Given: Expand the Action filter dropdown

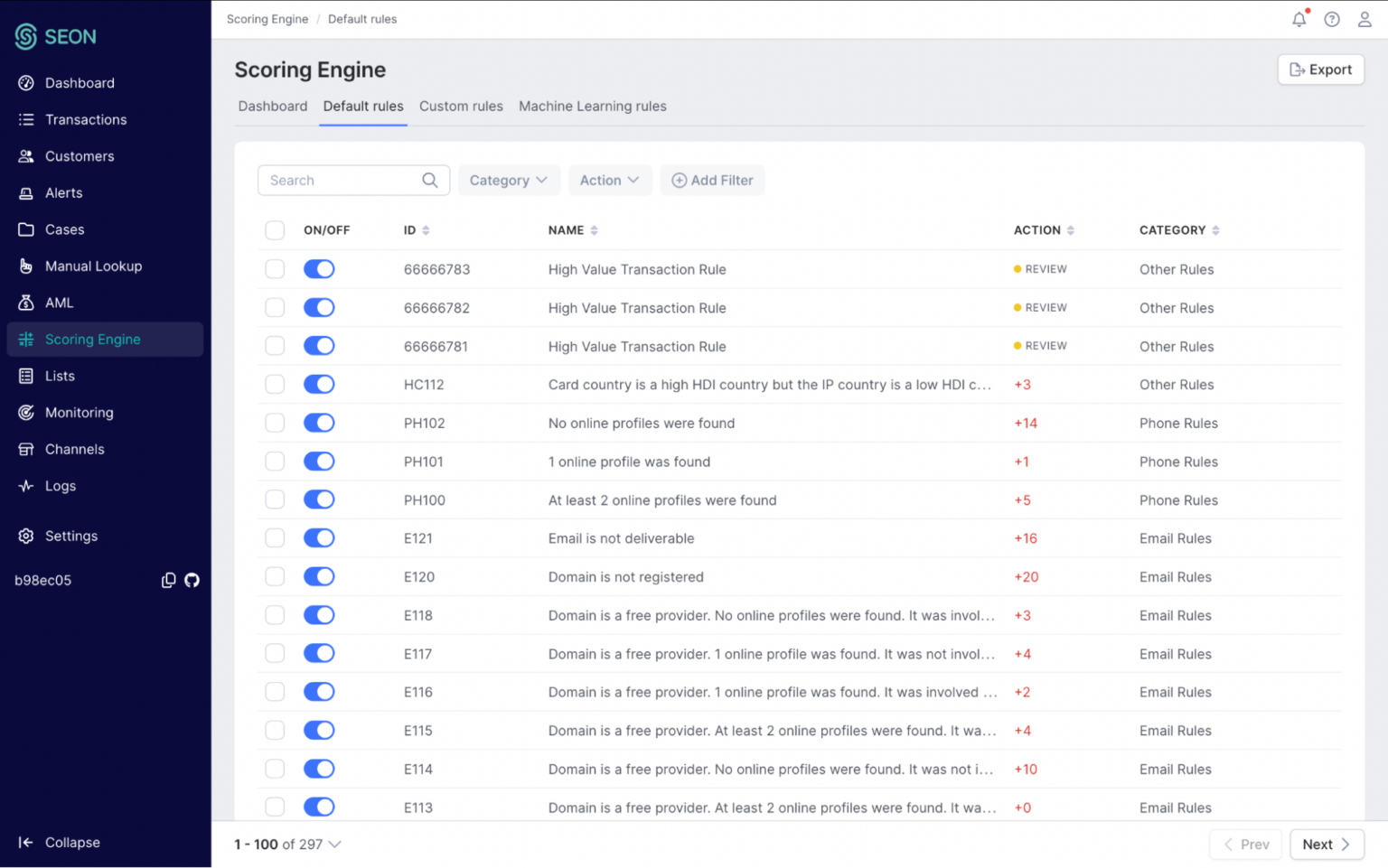Looking at the screenshot, I should [610, 180].
